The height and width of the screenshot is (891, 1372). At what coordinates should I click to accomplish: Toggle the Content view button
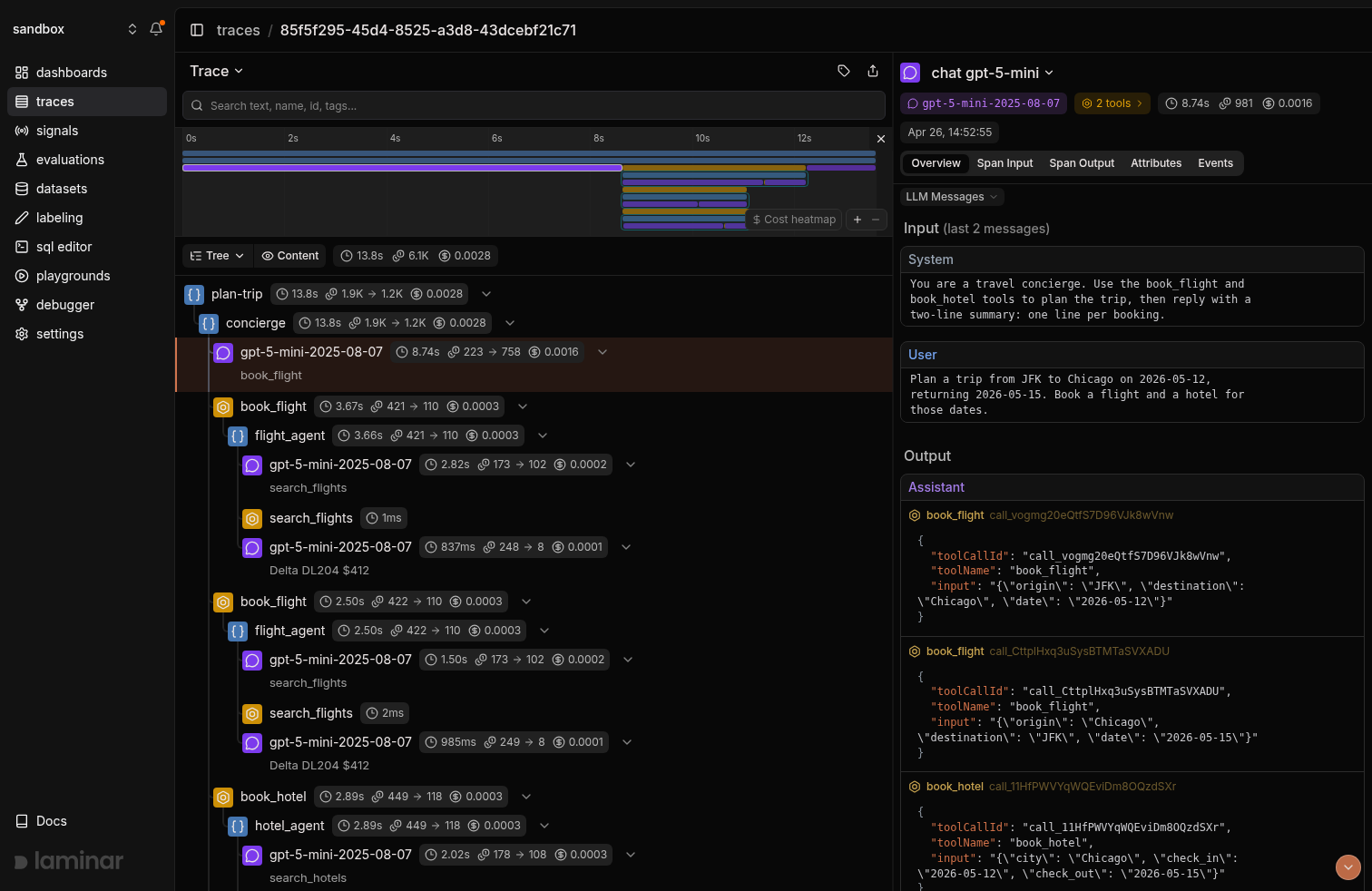tap(290, 256)
